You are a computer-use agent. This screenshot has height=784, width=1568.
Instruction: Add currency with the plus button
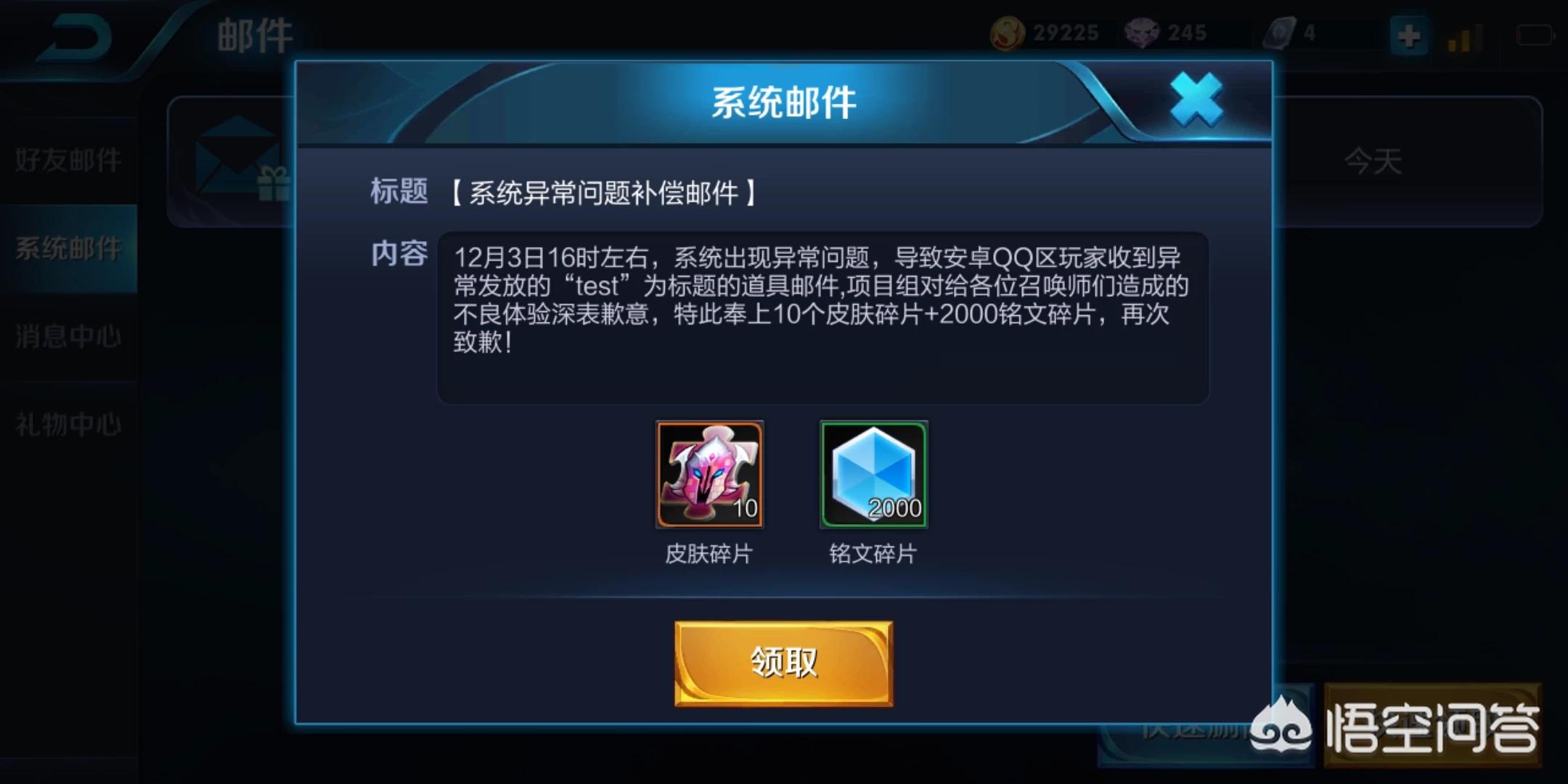coord(1409,36)
